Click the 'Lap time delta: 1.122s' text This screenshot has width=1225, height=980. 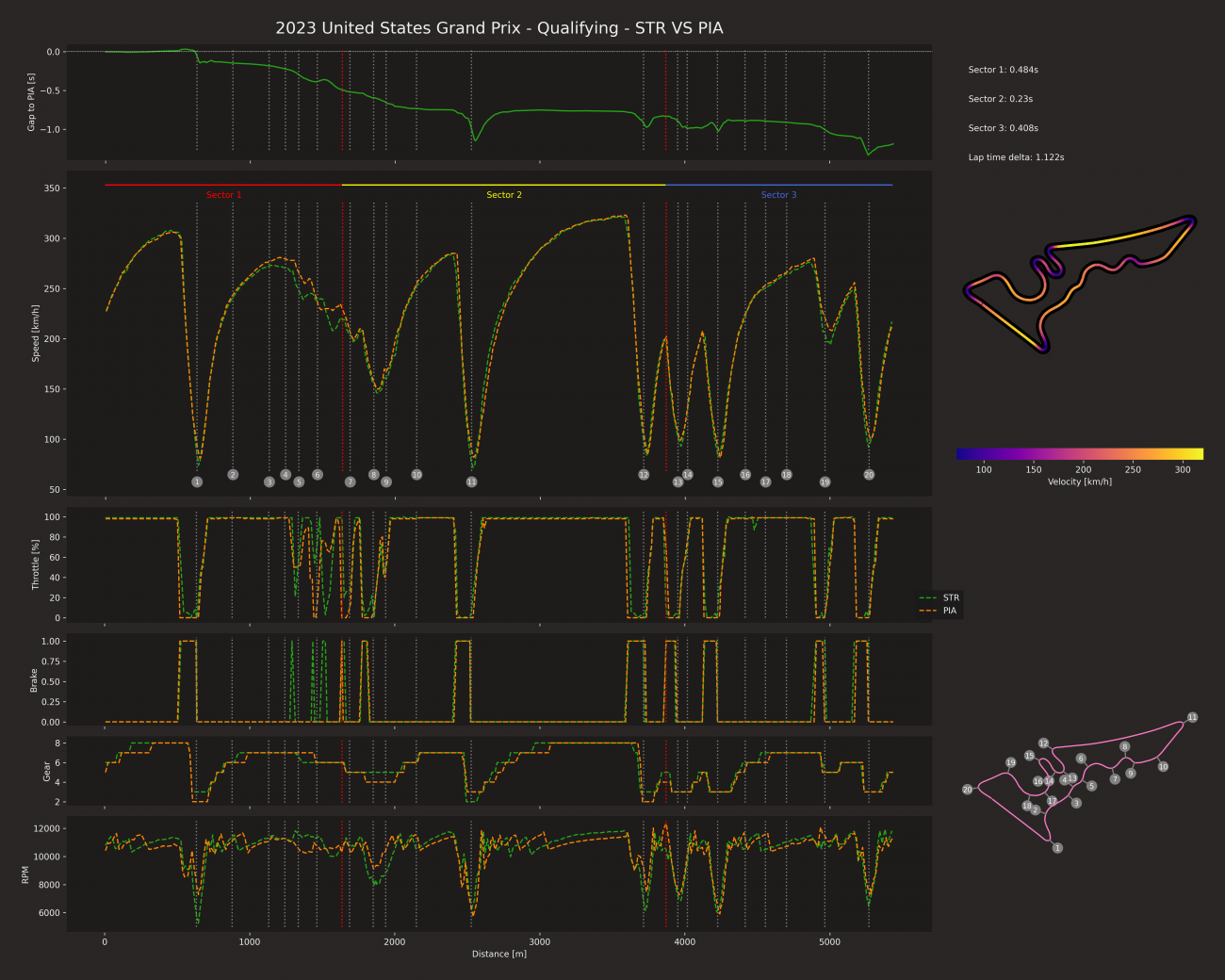click(x=1016, y=157)
